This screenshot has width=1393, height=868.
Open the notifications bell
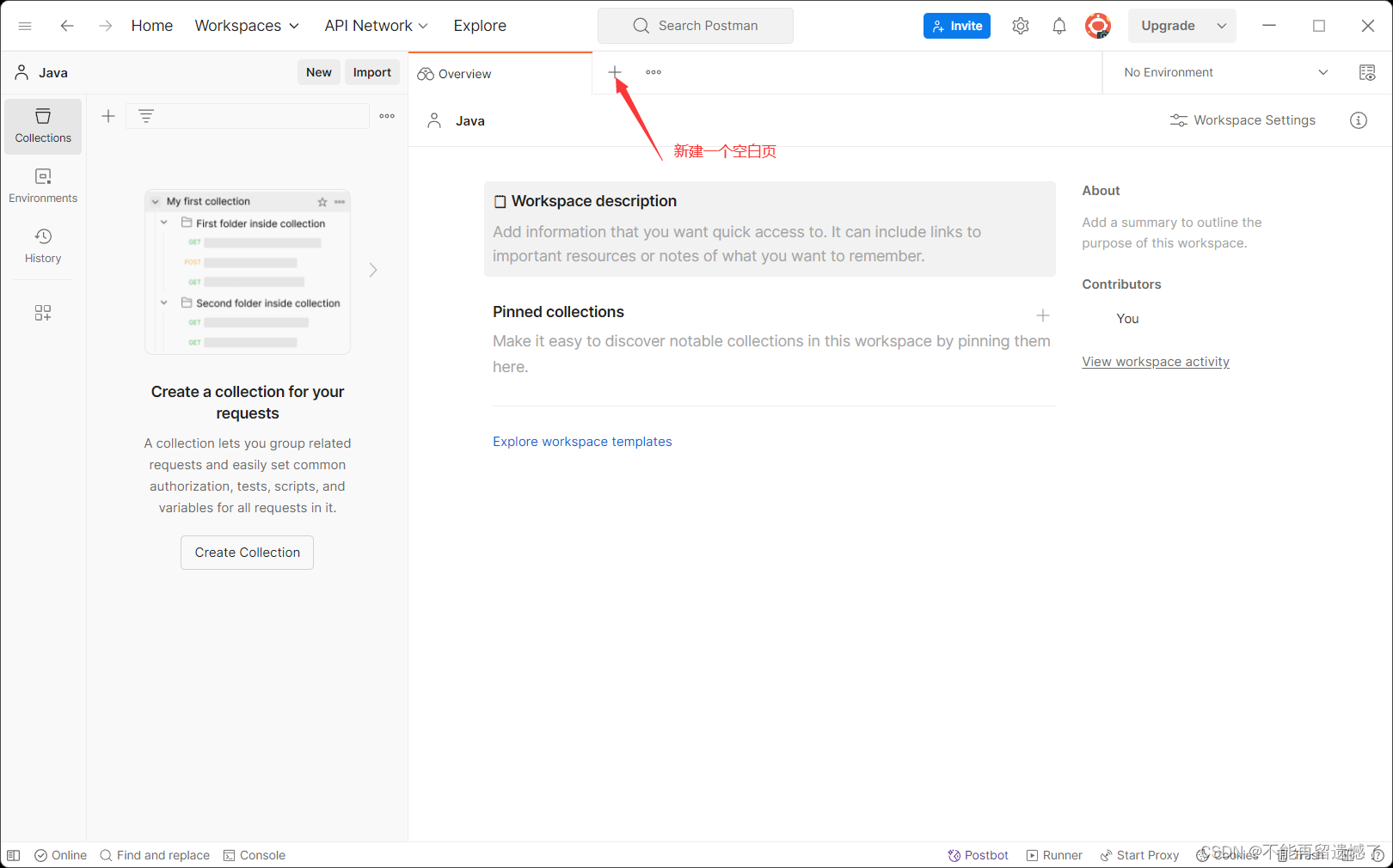click(x=1059, y=26)
